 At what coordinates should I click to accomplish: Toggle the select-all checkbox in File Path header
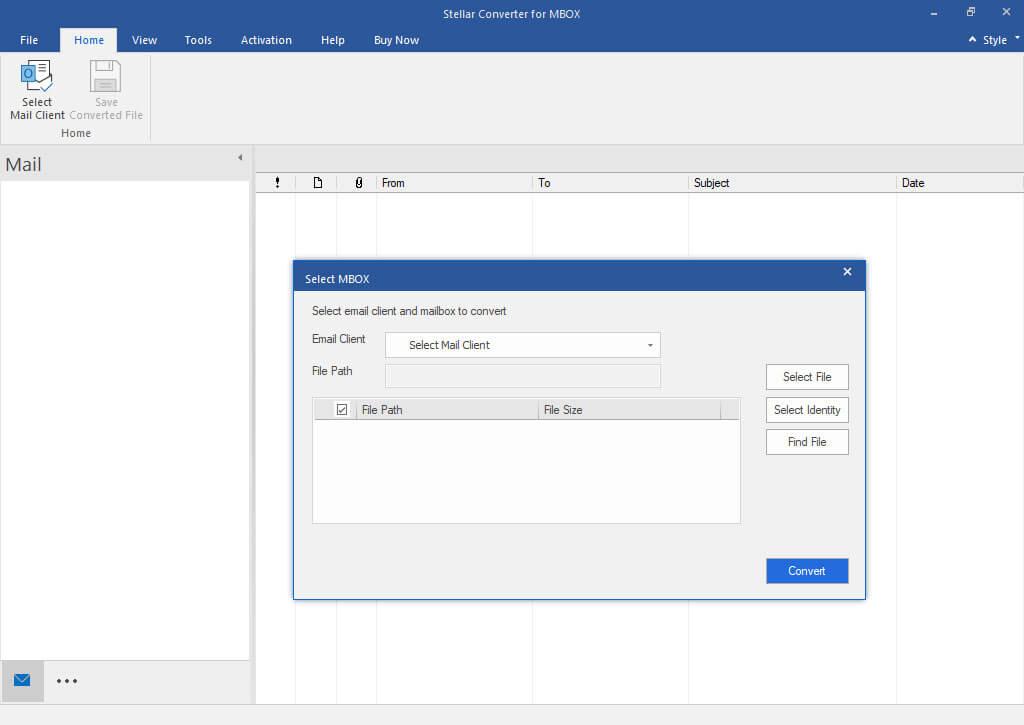click(x=342, y=410)
